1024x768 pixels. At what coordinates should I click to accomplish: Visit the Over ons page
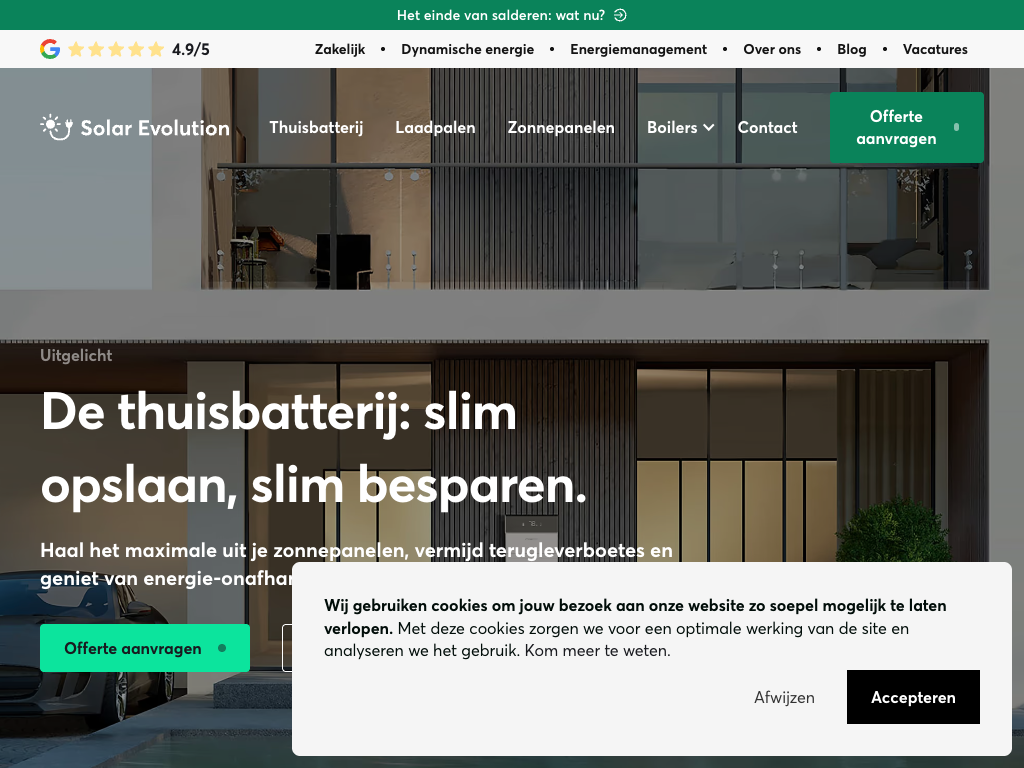(772, 49)
